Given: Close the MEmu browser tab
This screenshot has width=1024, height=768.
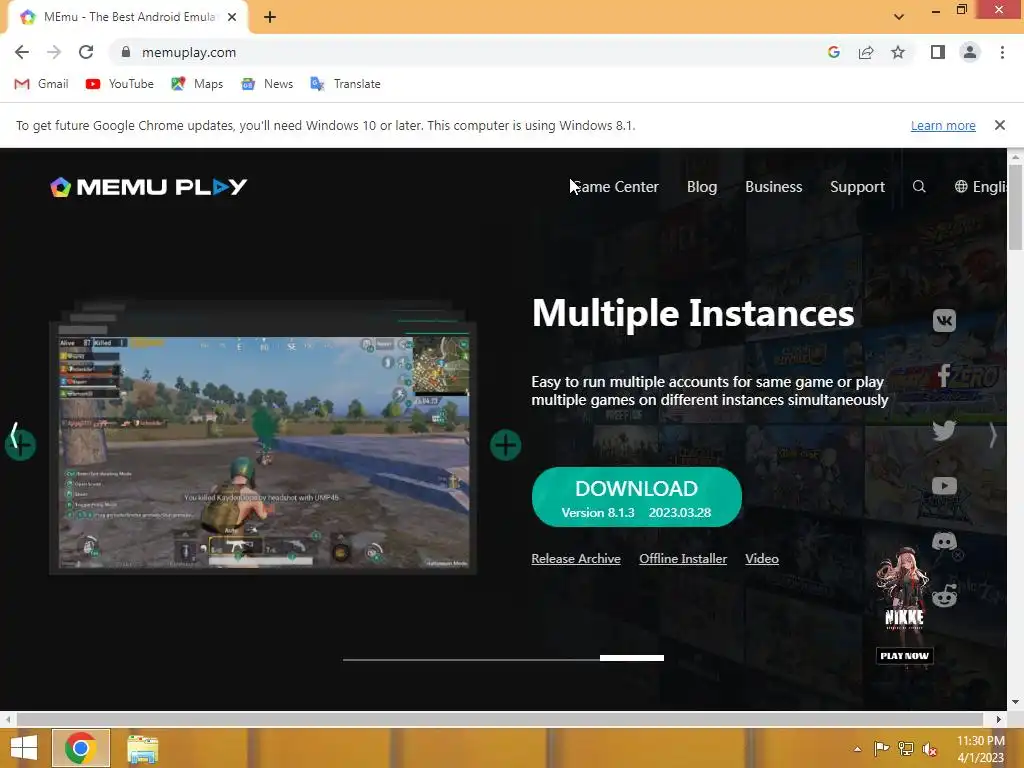Looking at the screenshot, I should tap(232, 17).
